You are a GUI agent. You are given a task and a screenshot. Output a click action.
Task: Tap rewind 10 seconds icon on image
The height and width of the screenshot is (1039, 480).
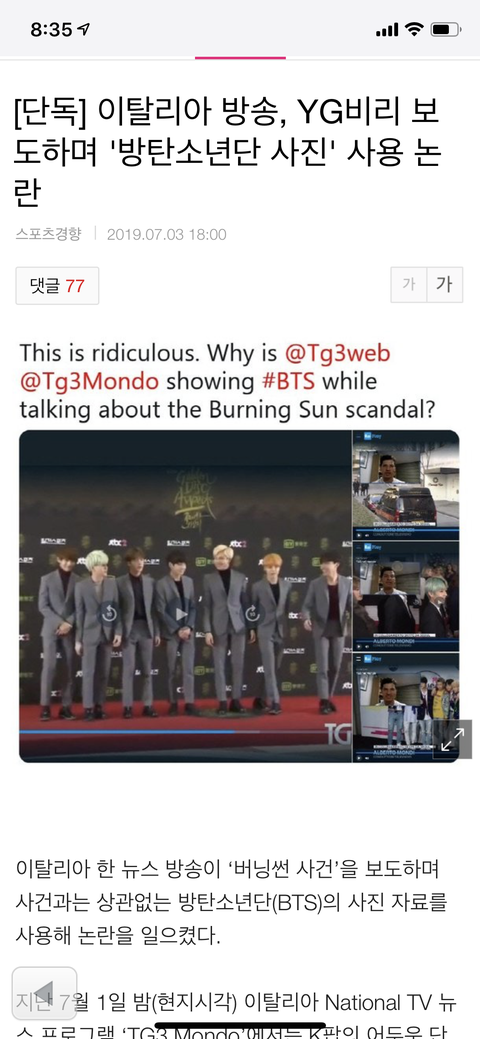pyautogui.click(x=109, y=614)
